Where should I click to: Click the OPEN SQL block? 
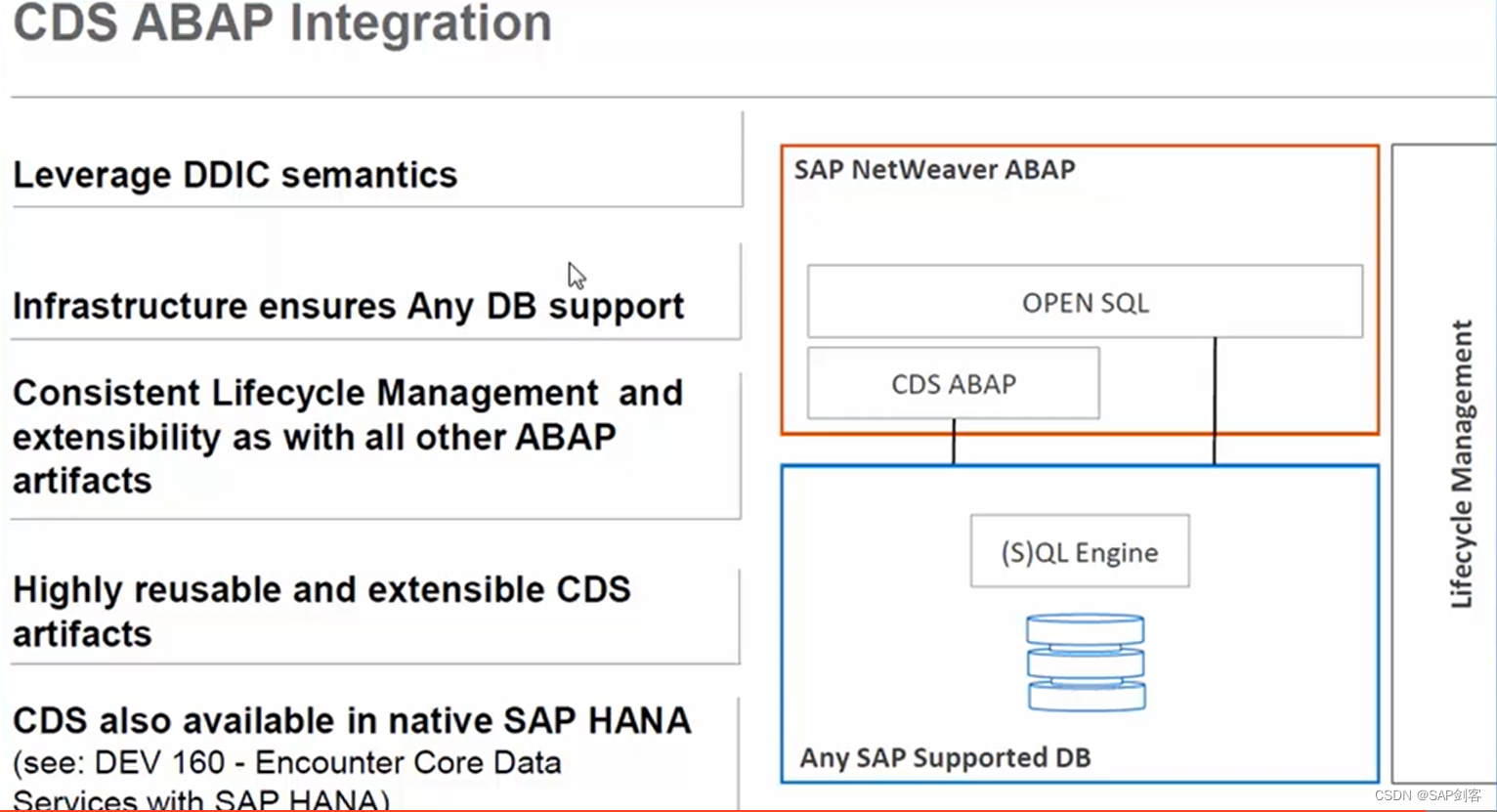click(x=1085, y=302)
